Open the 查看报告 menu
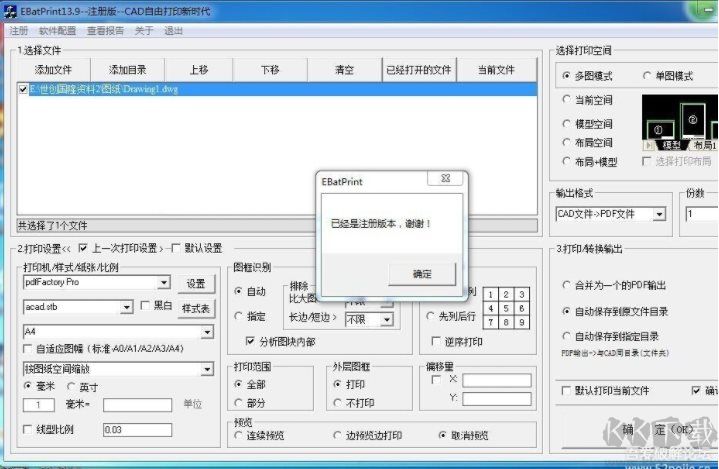This screenshot has height=469, width=719. [x=105, y=31]
